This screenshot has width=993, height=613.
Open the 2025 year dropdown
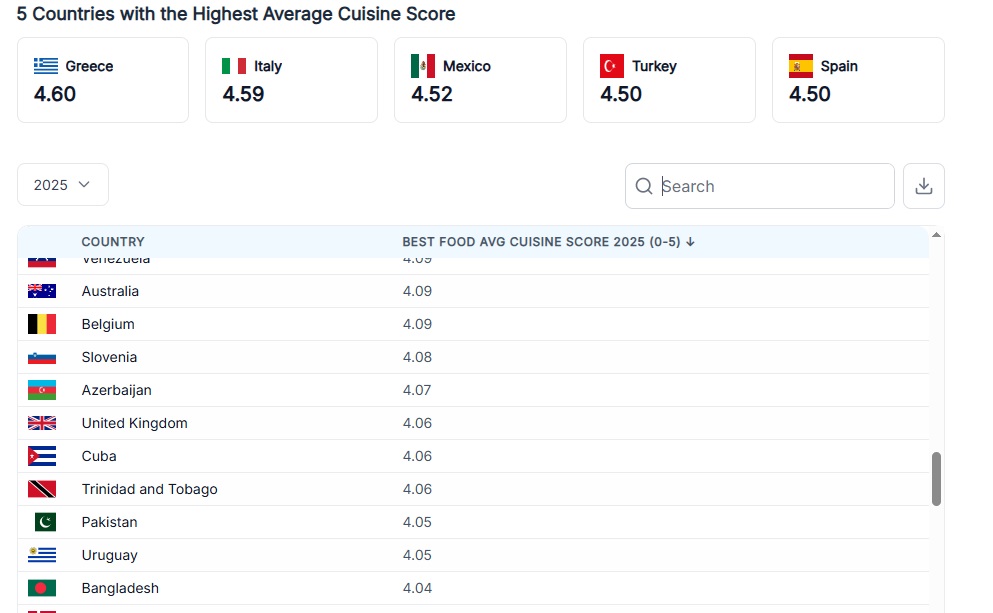(x=62, y=185)
